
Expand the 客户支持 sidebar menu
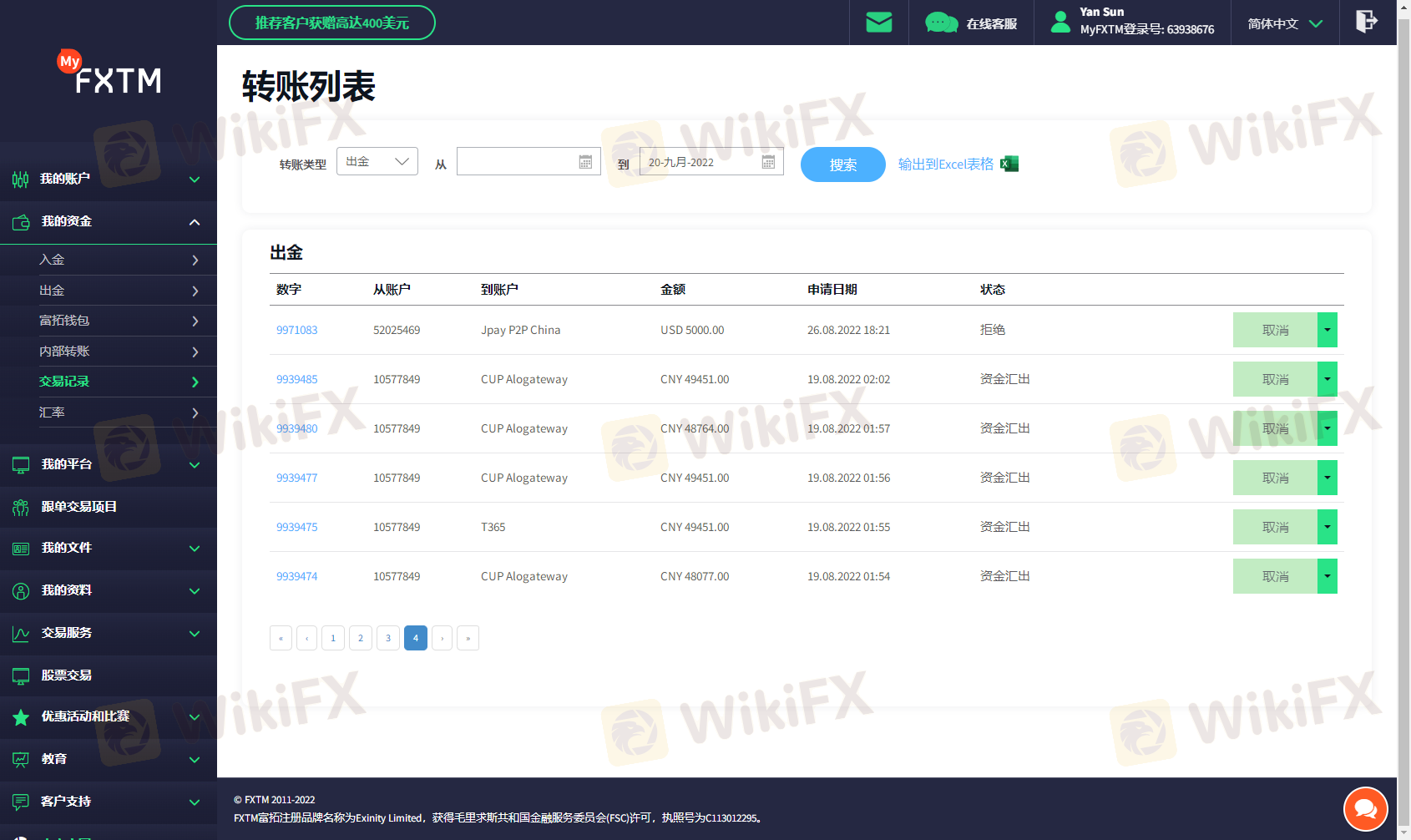coord(195,802)
